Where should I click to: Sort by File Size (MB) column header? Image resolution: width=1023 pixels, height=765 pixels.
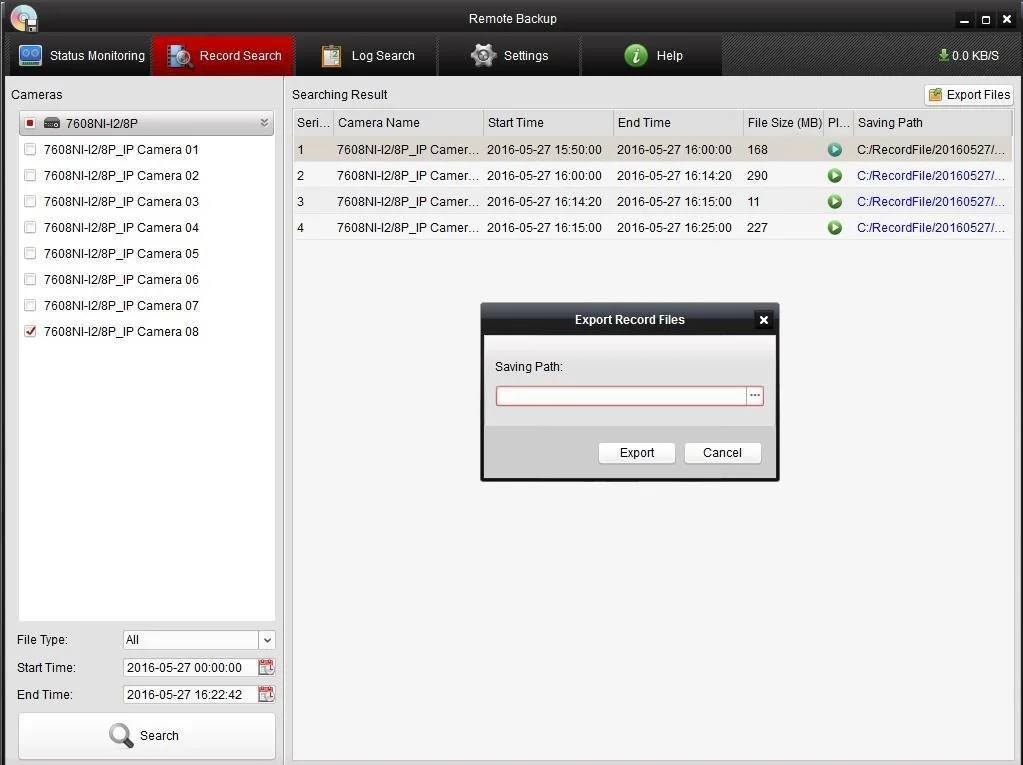[784, 123]
